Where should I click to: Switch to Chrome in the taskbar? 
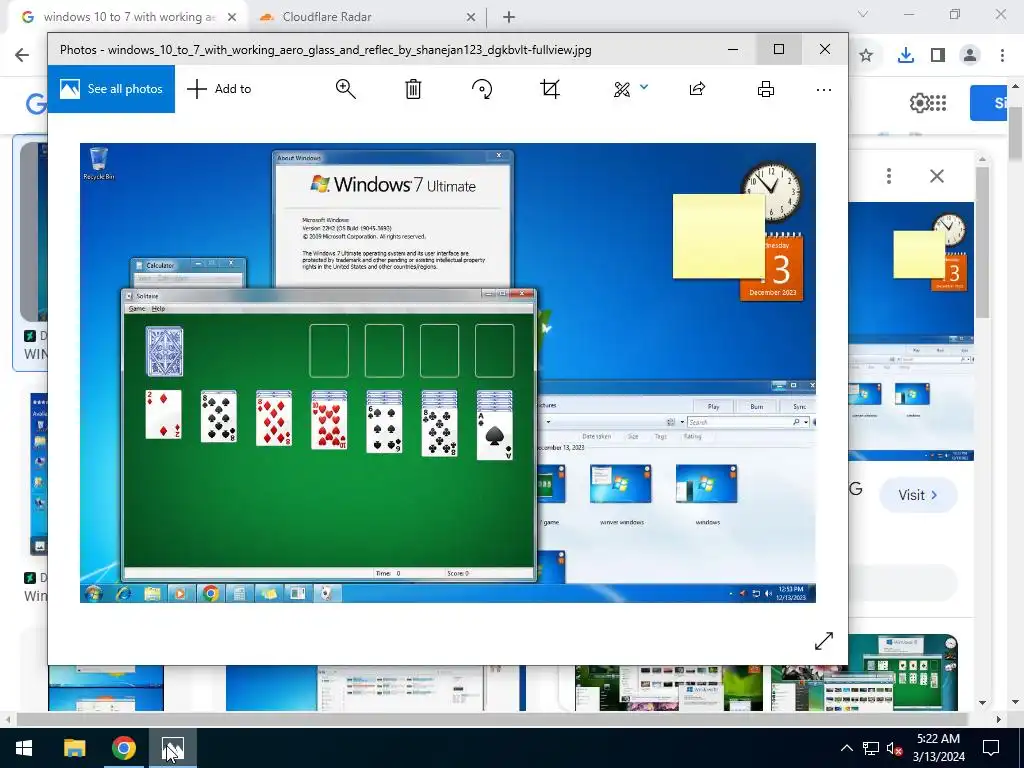click(x=124, y=748)
